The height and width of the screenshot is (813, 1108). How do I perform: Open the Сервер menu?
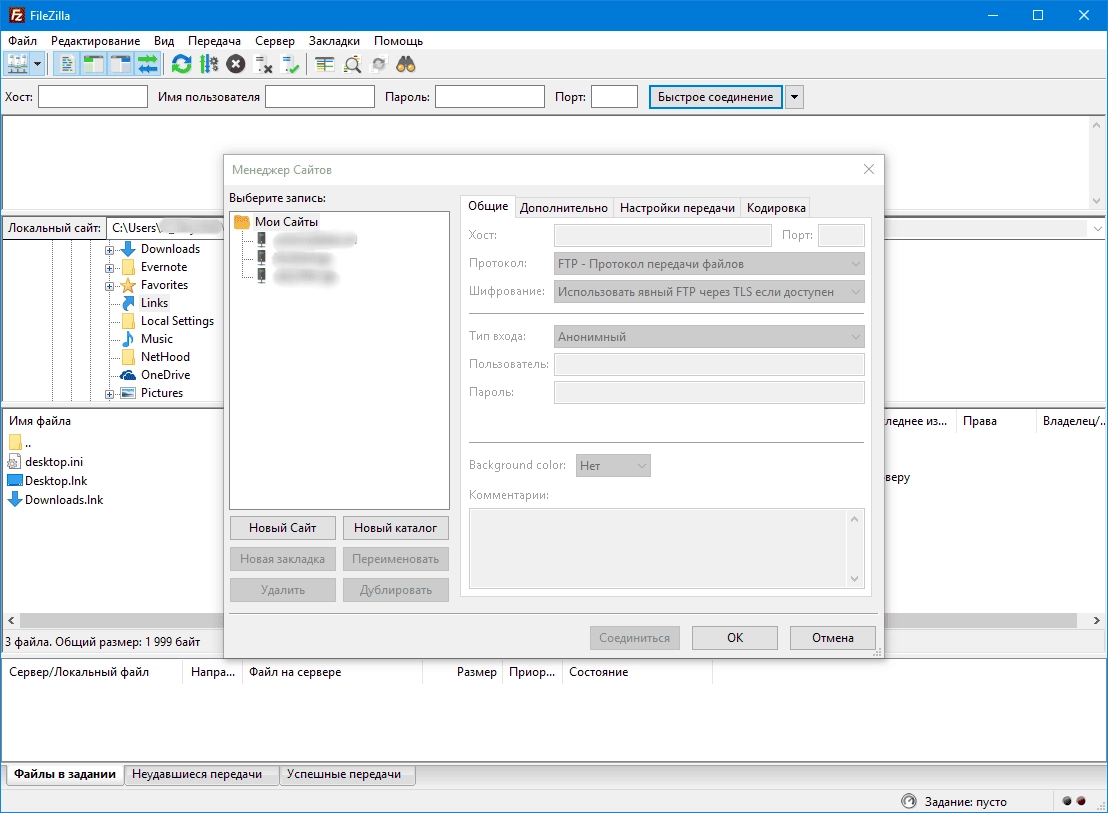[x=275, y=41]
